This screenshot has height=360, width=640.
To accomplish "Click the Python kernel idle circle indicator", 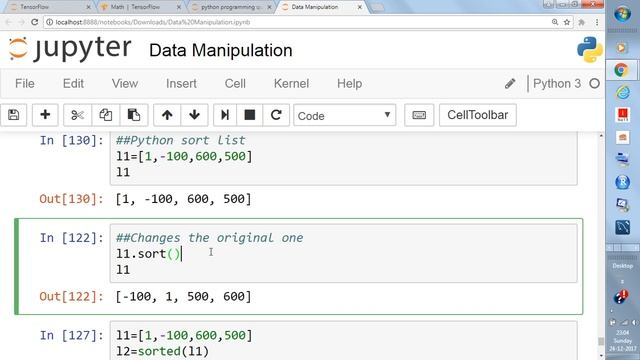I will tap(594, 84).
